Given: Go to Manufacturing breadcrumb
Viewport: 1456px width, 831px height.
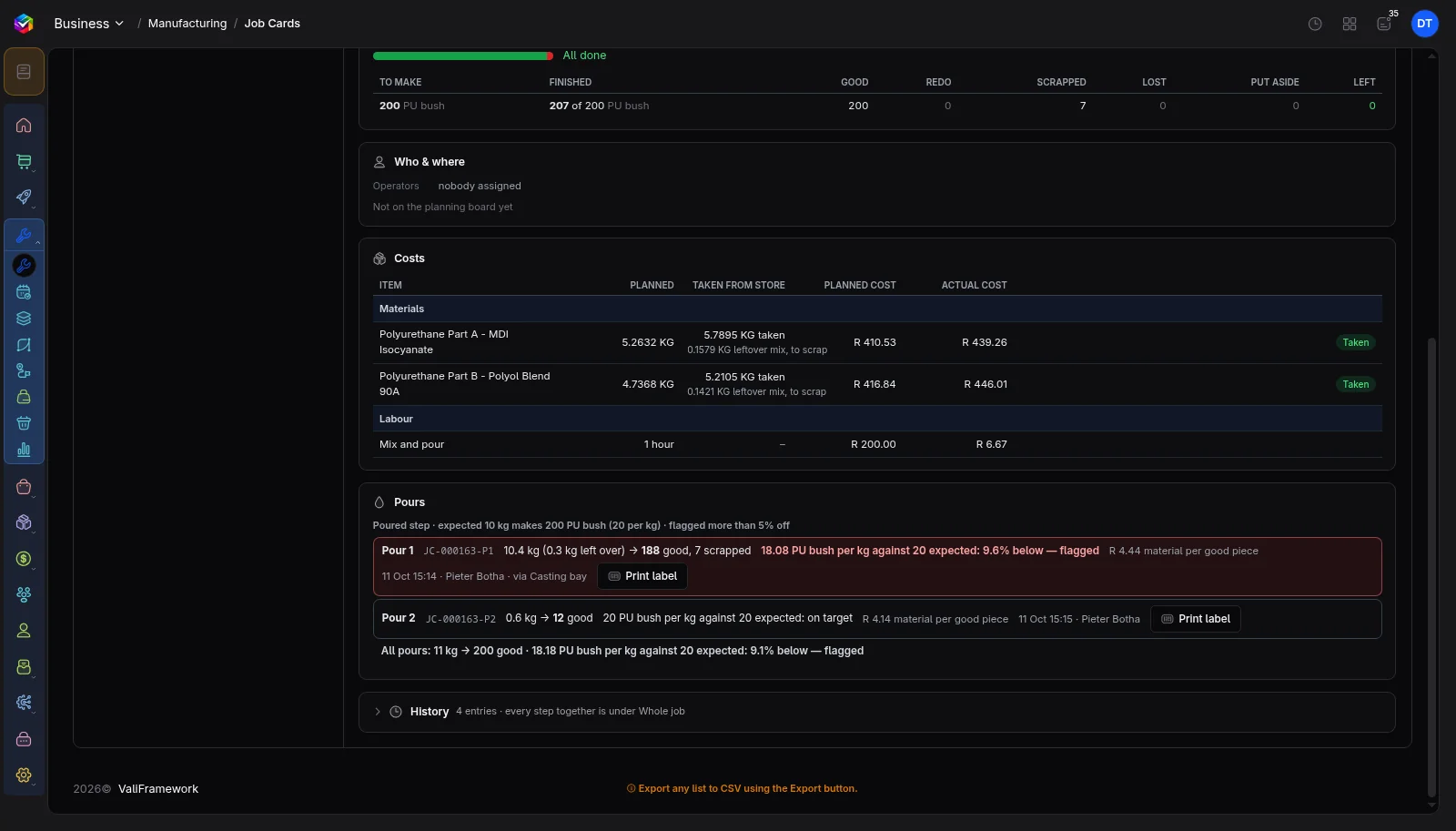Looking at the screenshot, I should click(x=187, y=24).
